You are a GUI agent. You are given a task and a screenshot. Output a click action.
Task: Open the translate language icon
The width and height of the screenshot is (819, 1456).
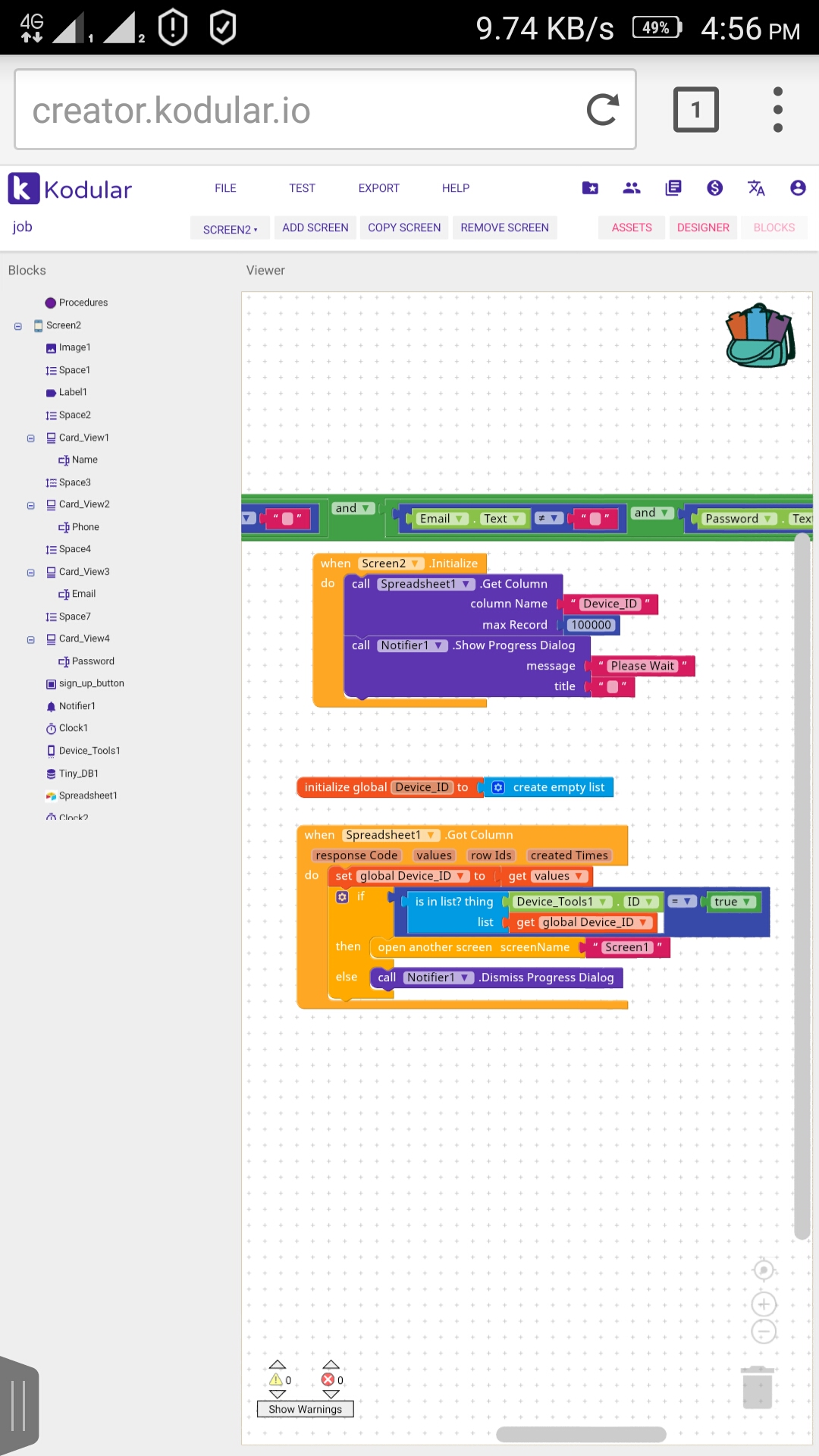(x=756, y=188)
